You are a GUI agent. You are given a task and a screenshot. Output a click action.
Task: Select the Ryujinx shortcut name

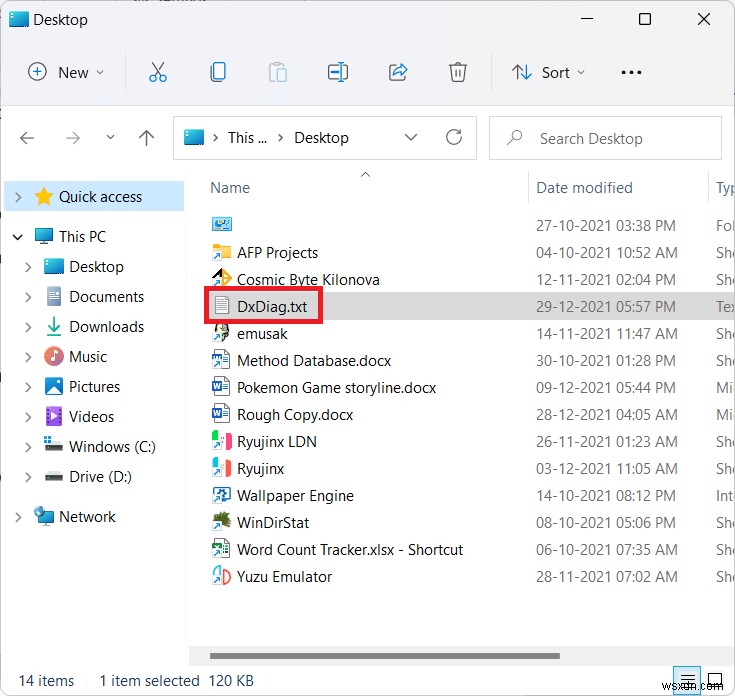(x=260, y=468)
